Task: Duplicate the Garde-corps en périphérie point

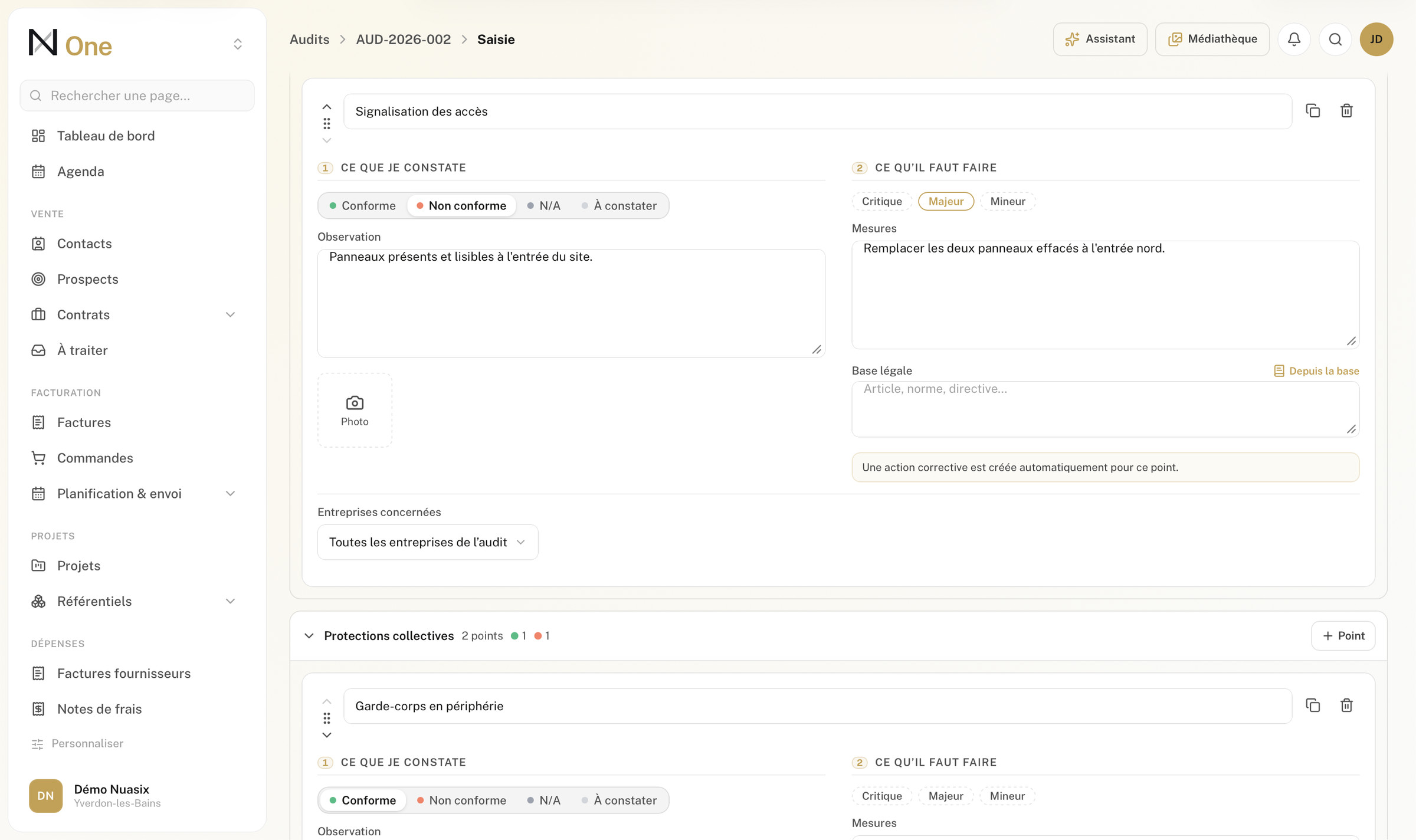Action: pos(1313,706)
